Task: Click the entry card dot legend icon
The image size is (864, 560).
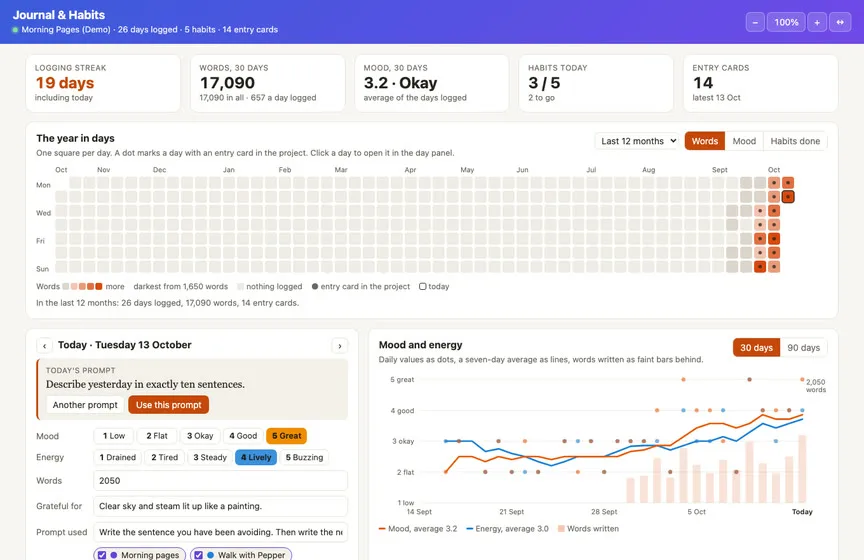Action: click(x=315, y=287)
